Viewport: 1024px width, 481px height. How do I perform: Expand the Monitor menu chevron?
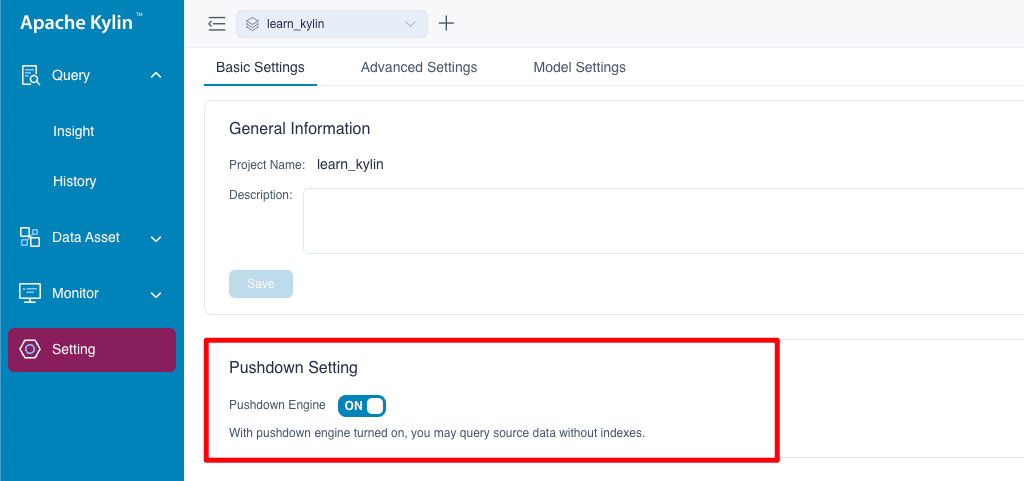(156, 294)
